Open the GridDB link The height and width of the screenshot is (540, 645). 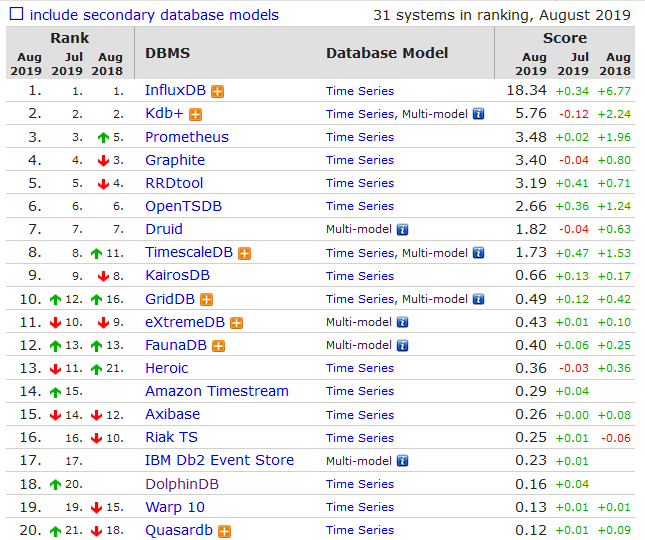[x=170, y=299]
